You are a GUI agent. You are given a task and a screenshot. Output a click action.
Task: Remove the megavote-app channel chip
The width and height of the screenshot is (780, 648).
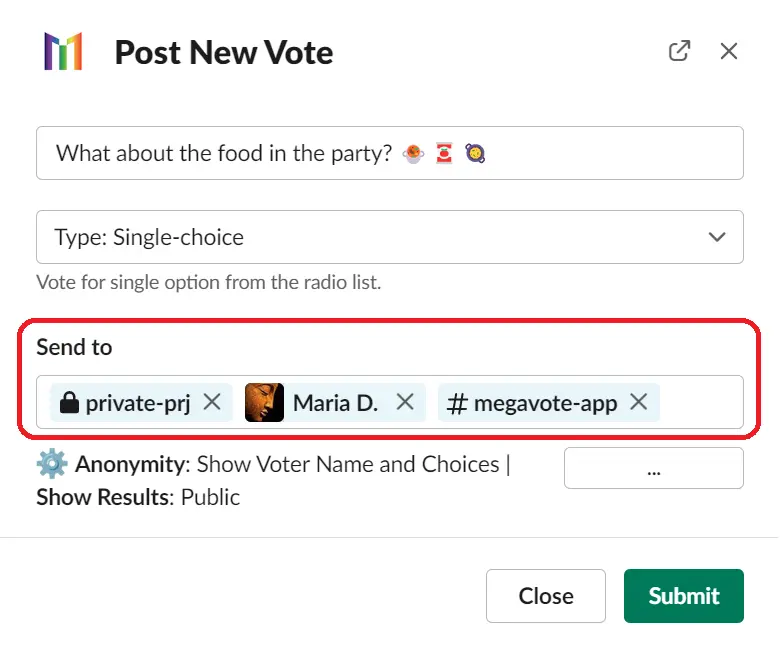tap(638, 401)
